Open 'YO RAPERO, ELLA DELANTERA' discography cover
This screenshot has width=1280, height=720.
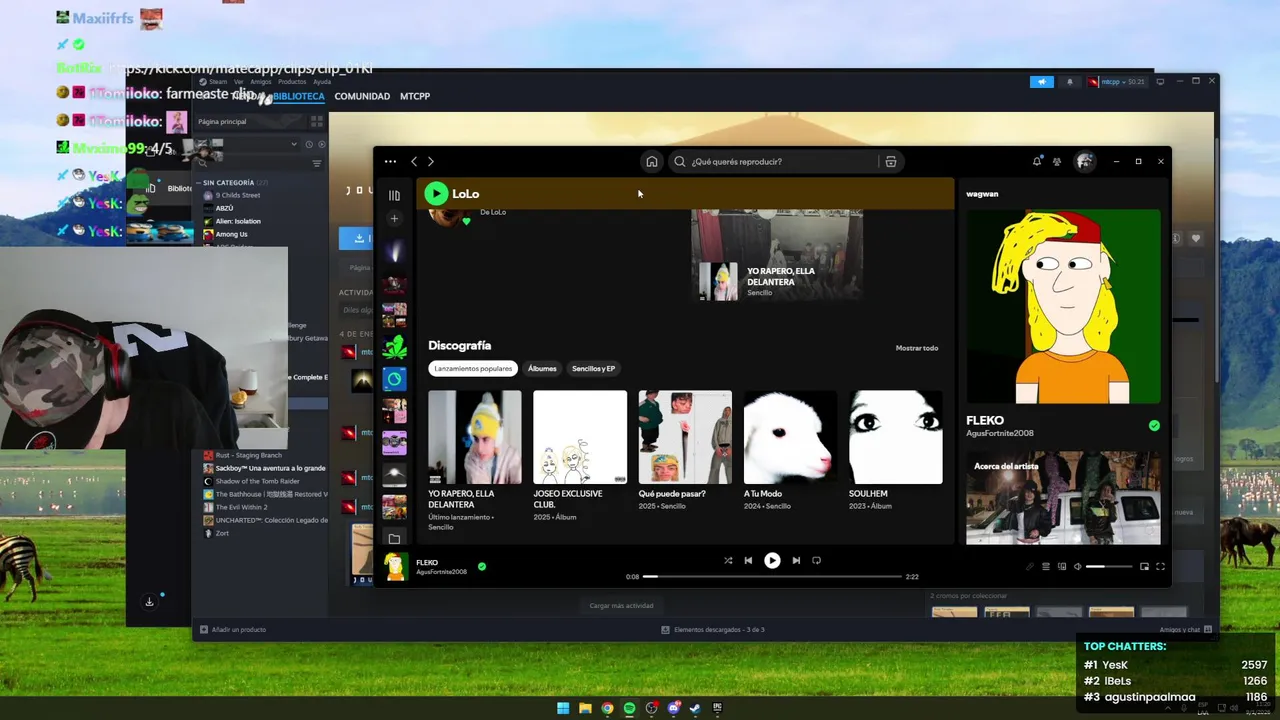click(x=475, y=437)
